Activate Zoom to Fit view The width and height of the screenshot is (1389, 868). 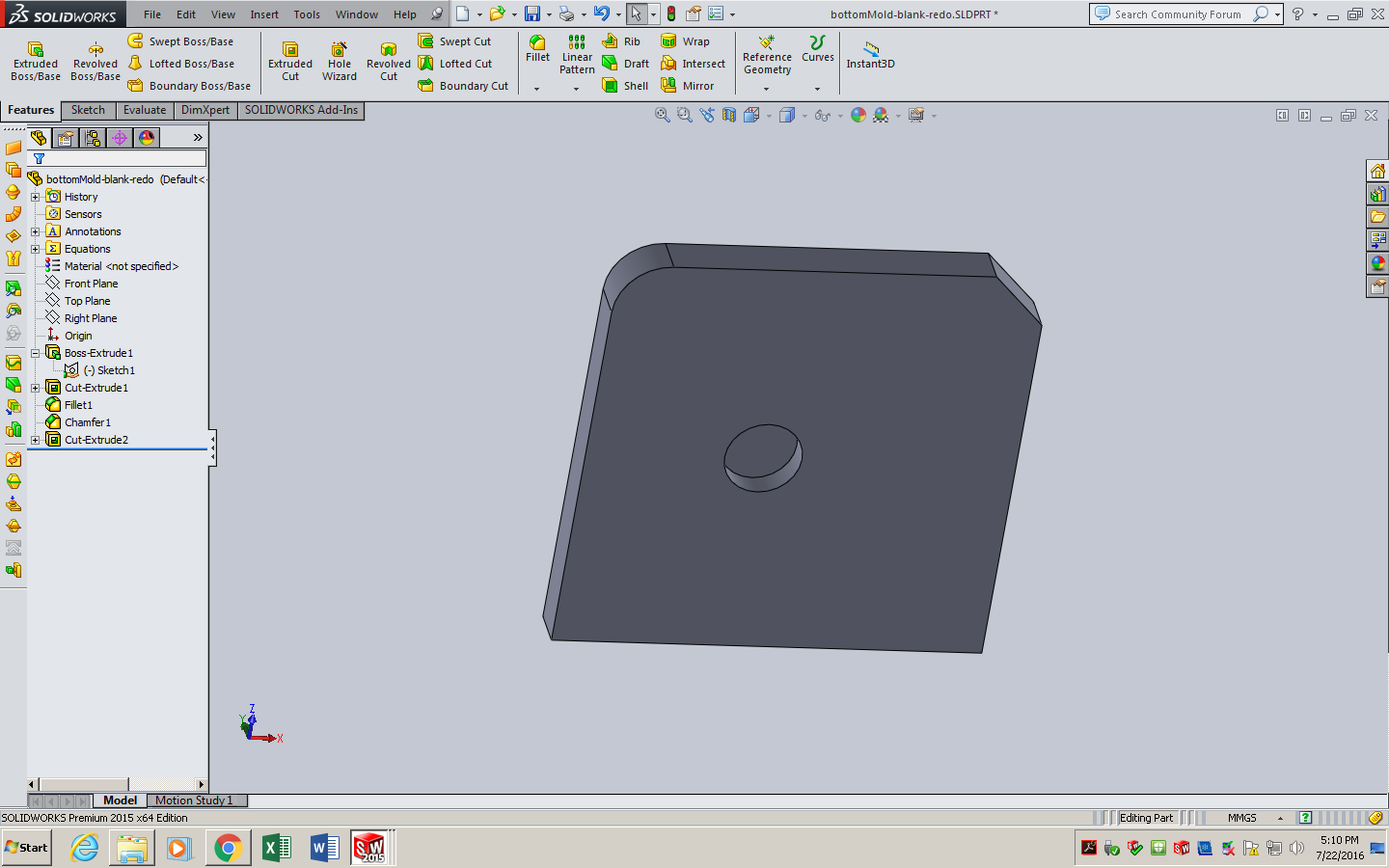[663, 115]
